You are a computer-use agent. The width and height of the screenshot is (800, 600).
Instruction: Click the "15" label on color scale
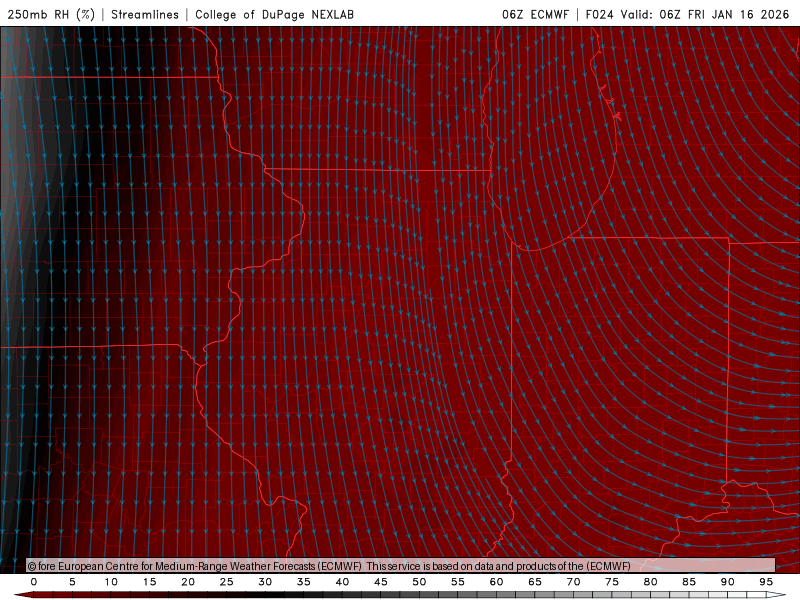pyautogui.click(x=149, y=582)
